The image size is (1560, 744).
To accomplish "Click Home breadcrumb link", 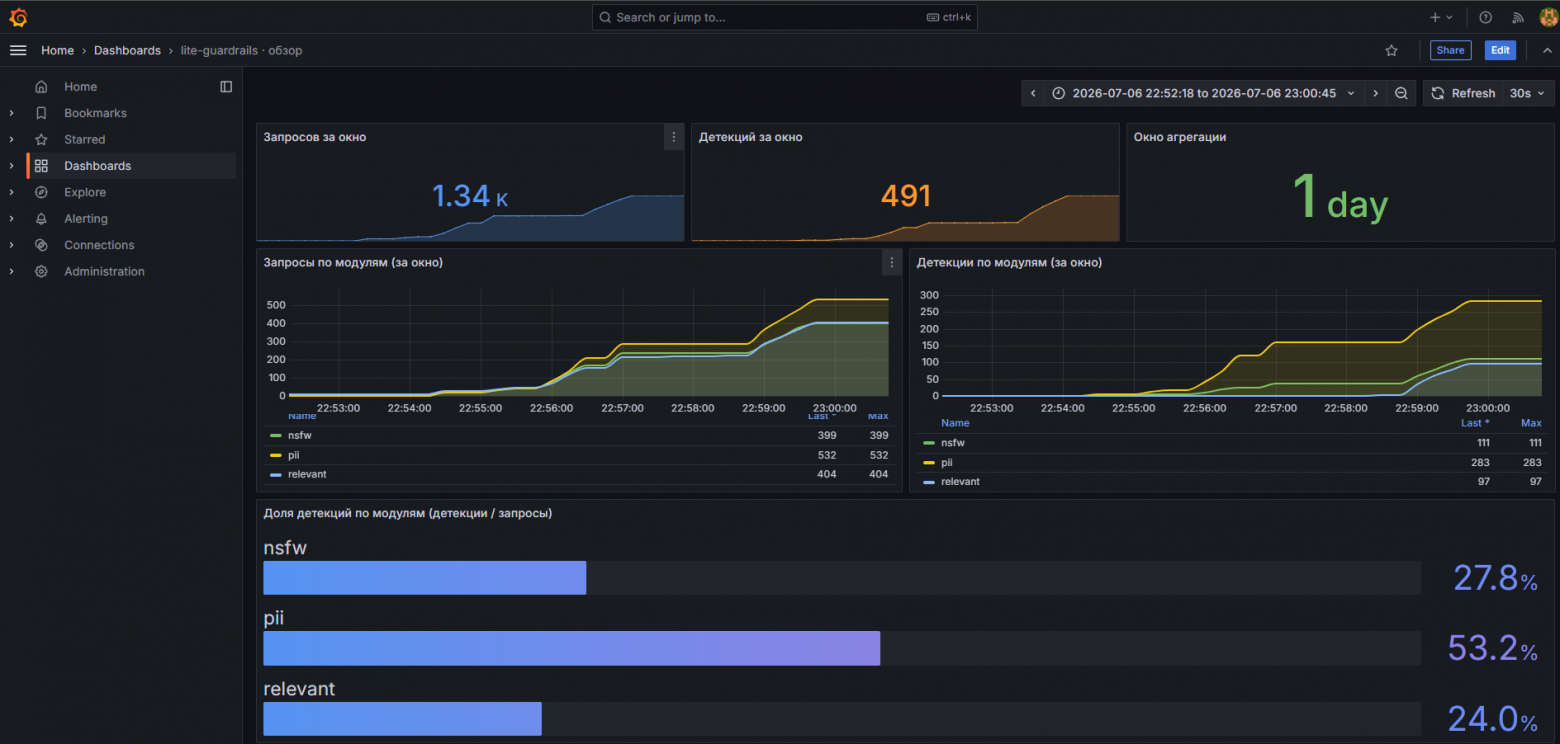I will (x=57, y=50).
